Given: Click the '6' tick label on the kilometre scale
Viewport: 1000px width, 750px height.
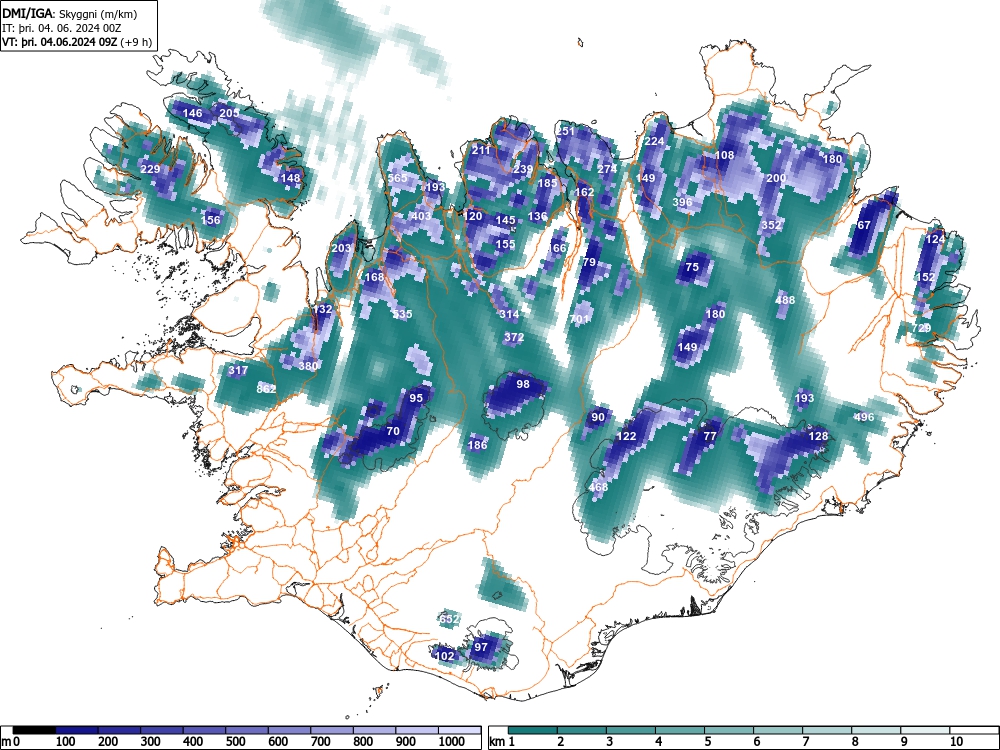Looking at the screenshot, I should click(756, 742).
